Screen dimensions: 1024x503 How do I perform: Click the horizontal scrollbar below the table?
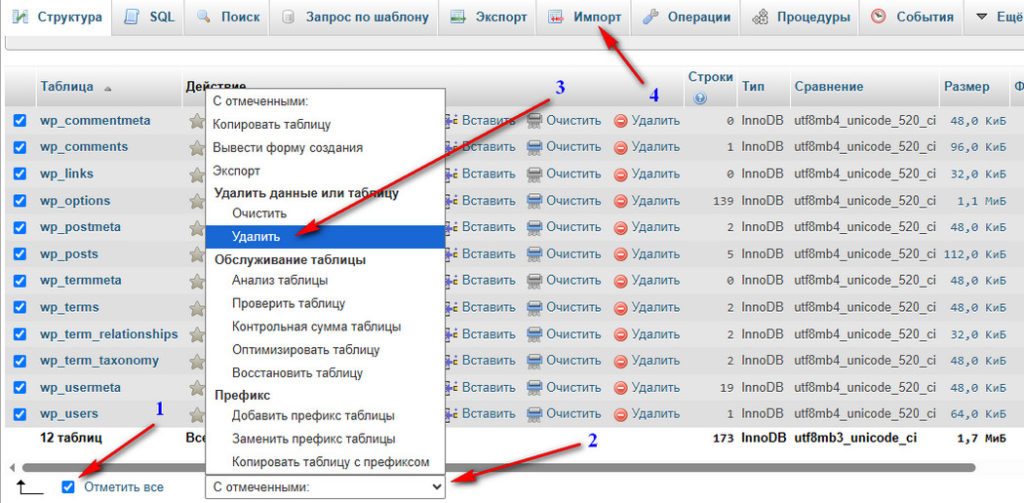pos(498,468)
